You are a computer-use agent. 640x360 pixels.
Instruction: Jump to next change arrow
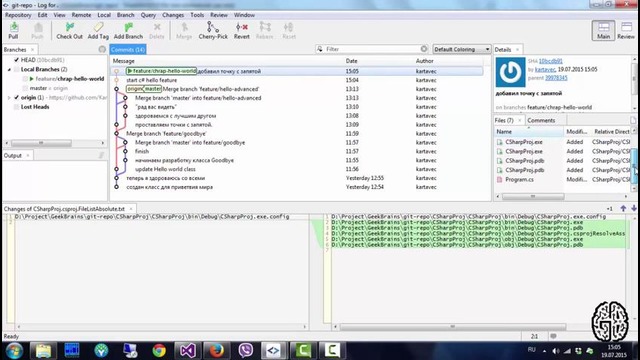click(634, 209)
